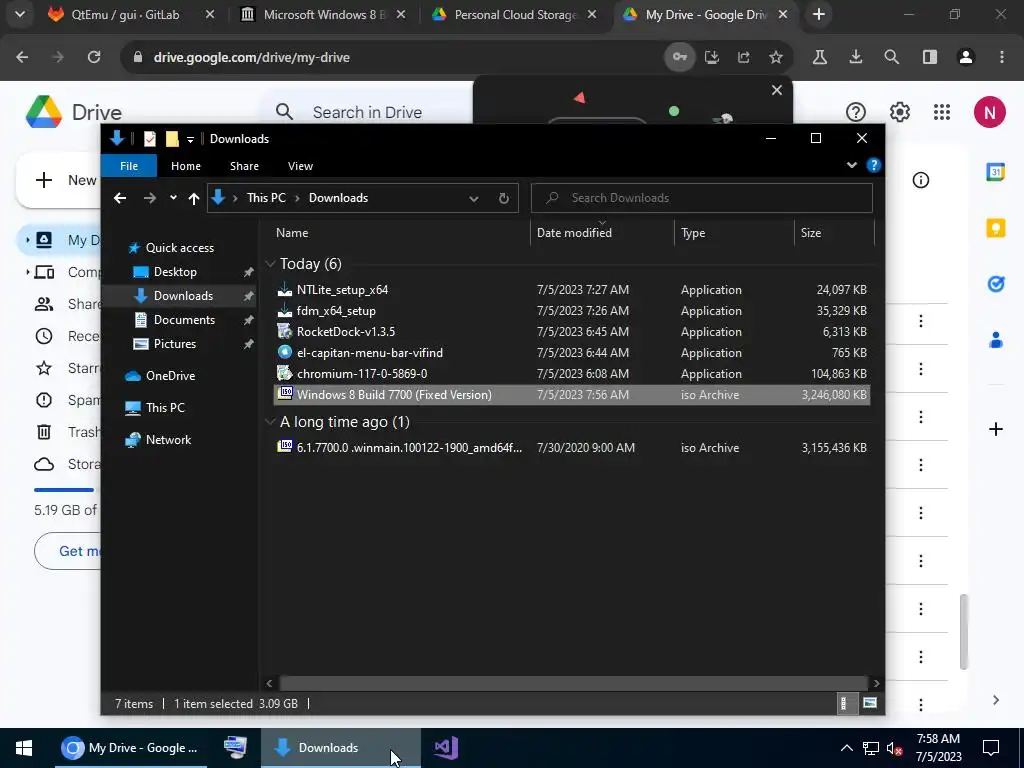1024x768 pixels.
Task: Open the notification center icon in taskbar
Action: point(991,748)
